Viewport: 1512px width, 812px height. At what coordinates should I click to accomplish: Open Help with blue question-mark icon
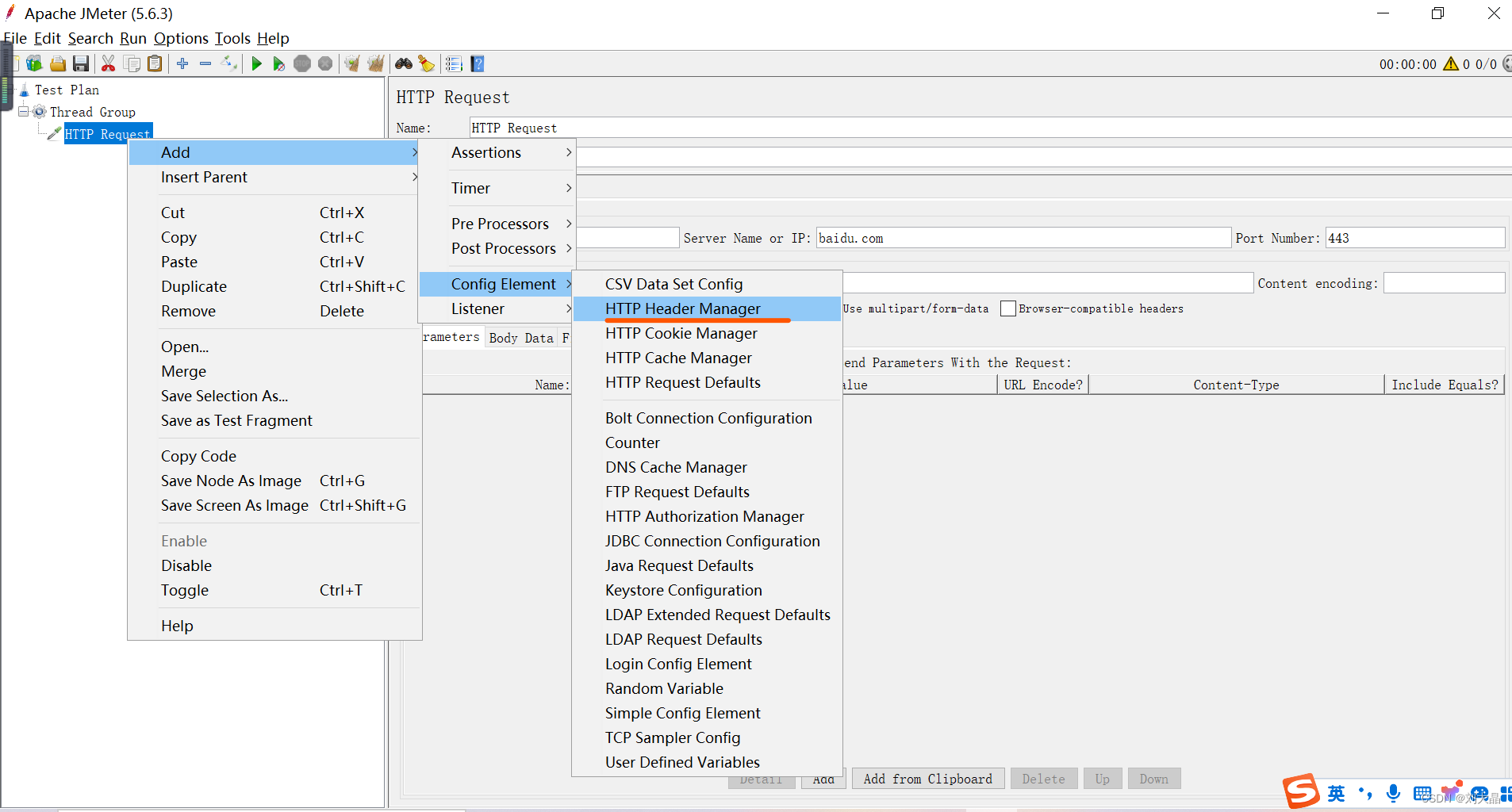coord(478,63)
